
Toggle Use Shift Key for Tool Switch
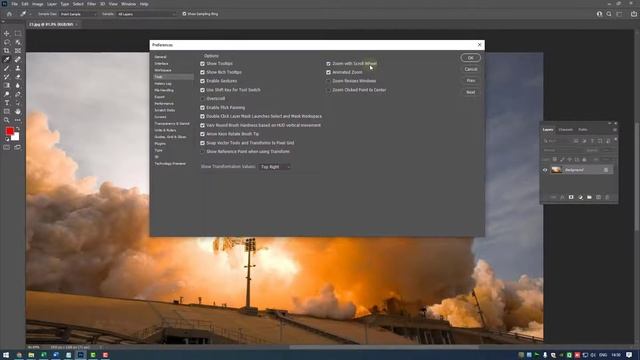[202, 90]
